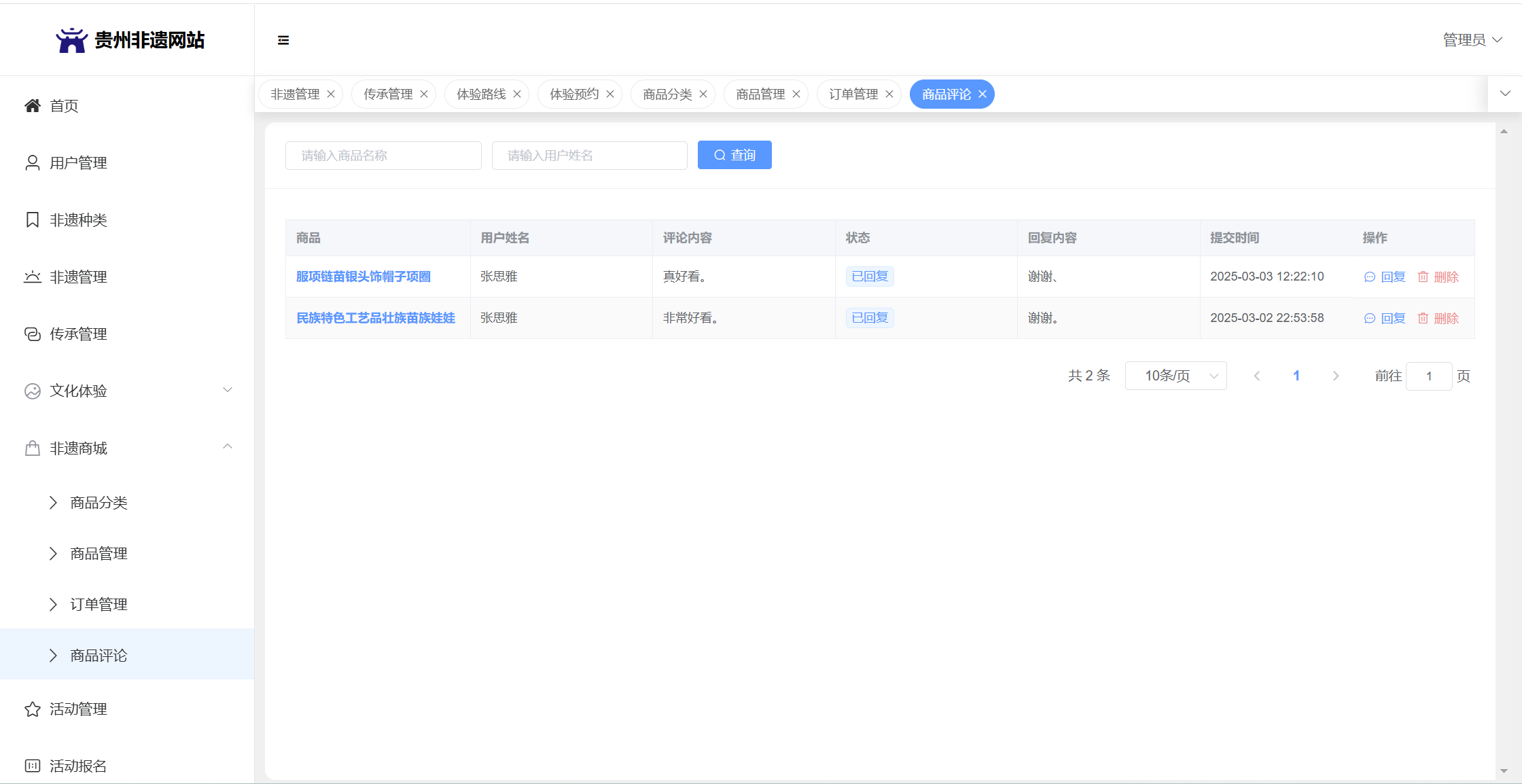Screen dimensions: 1522x784
Task: Open the 管理员 user dropdown
Action: point(1472,40)
